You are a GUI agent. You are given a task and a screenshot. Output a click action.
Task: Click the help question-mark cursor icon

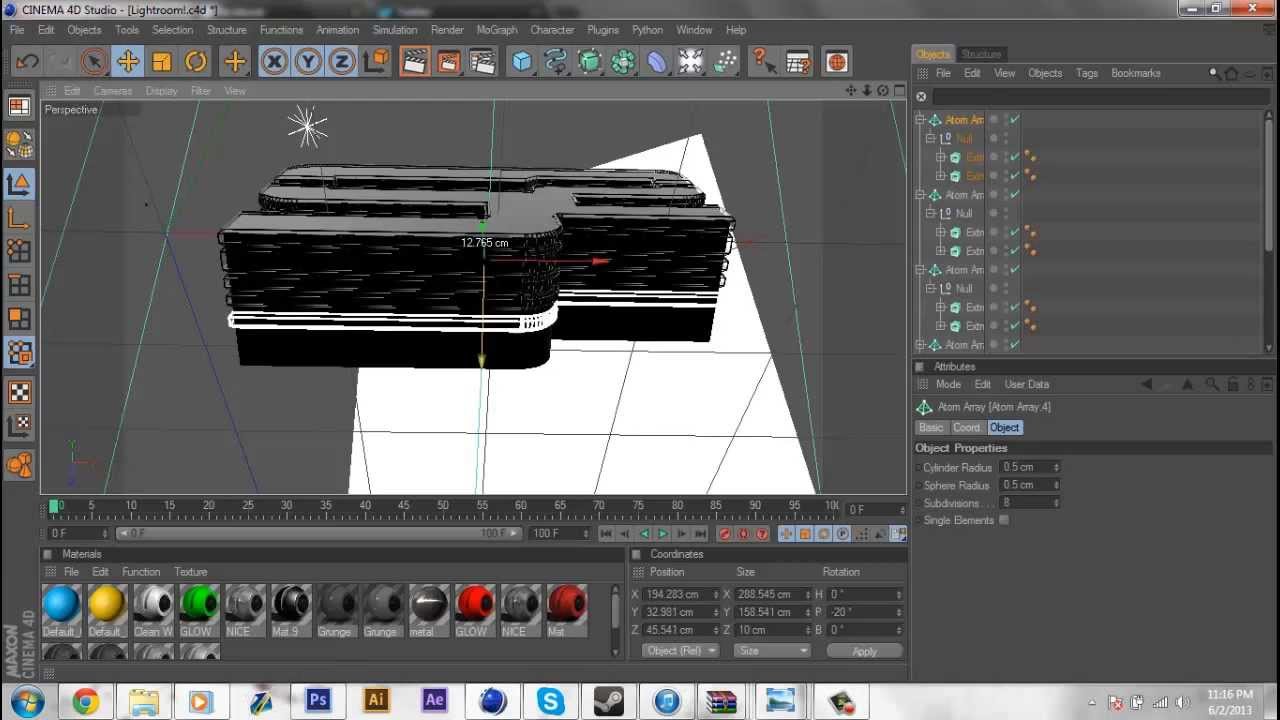coord(764,62)
